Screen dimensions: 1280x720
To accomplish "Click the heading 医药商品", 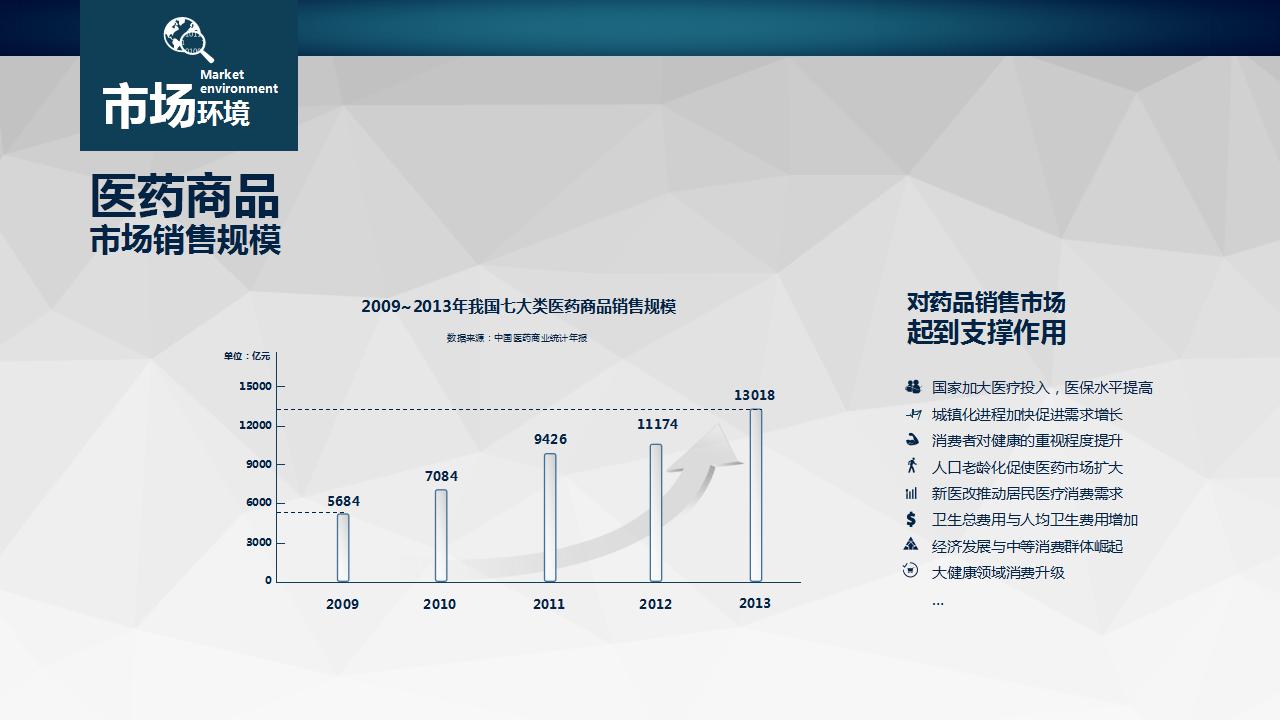I will click(185, 196).
